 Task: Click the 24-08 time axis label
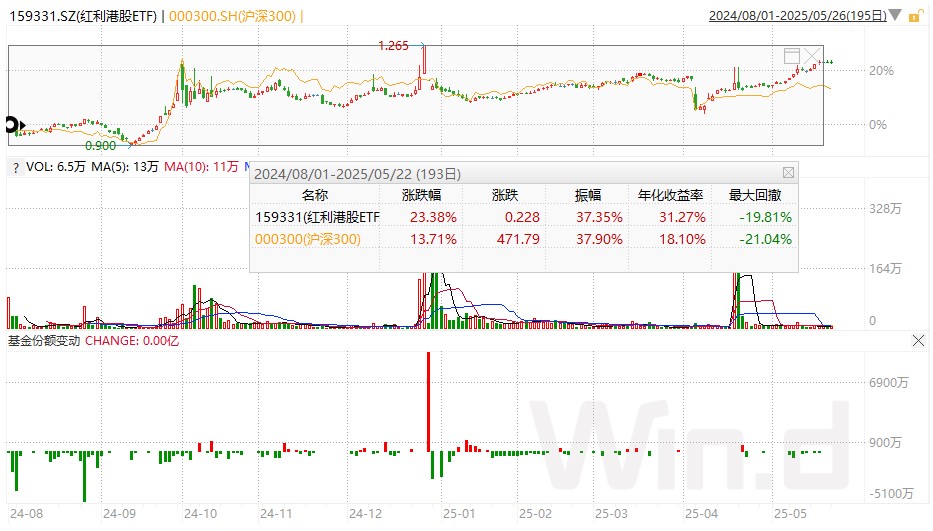27,514
